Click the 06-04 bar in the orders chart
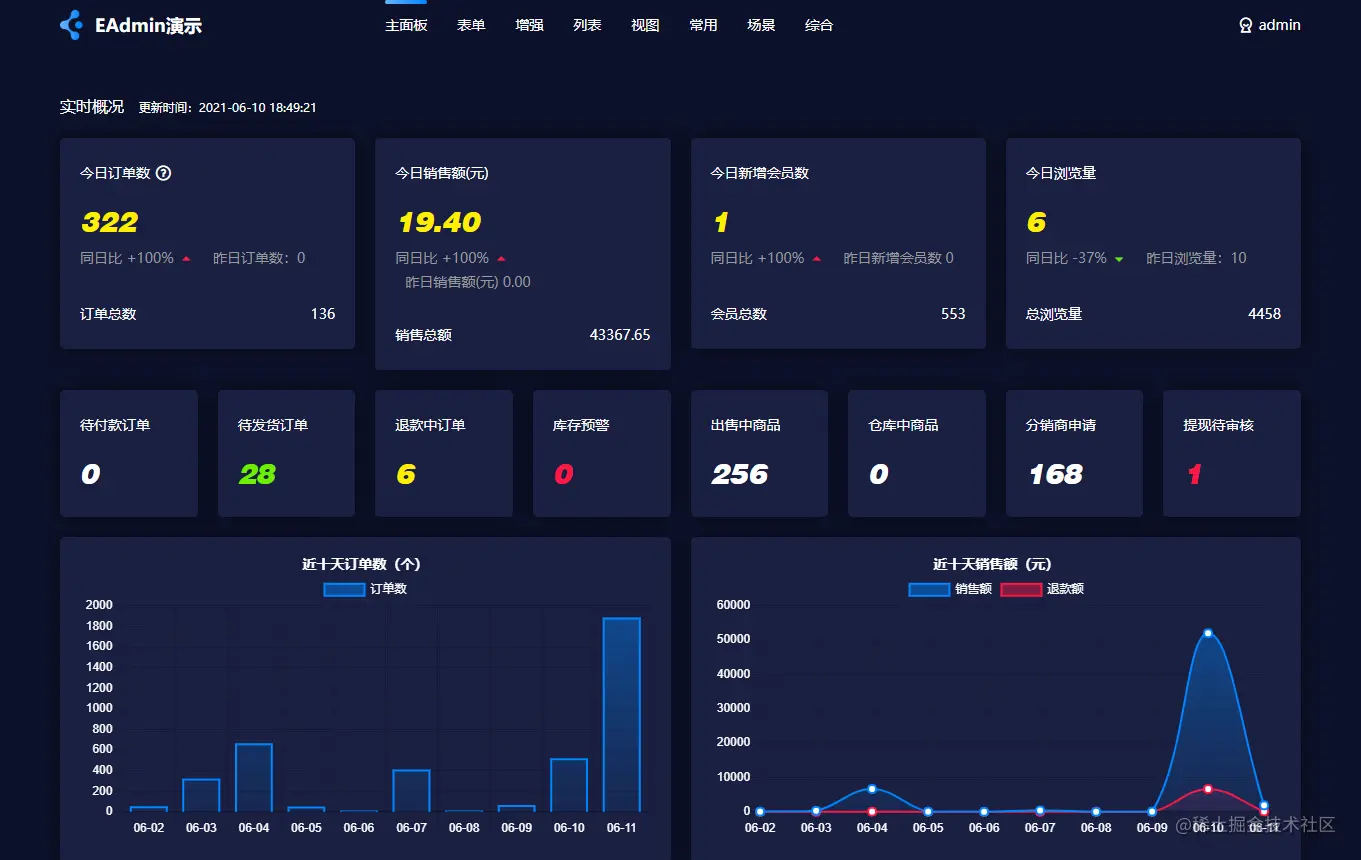1361x860 pixels. [254, 778]
